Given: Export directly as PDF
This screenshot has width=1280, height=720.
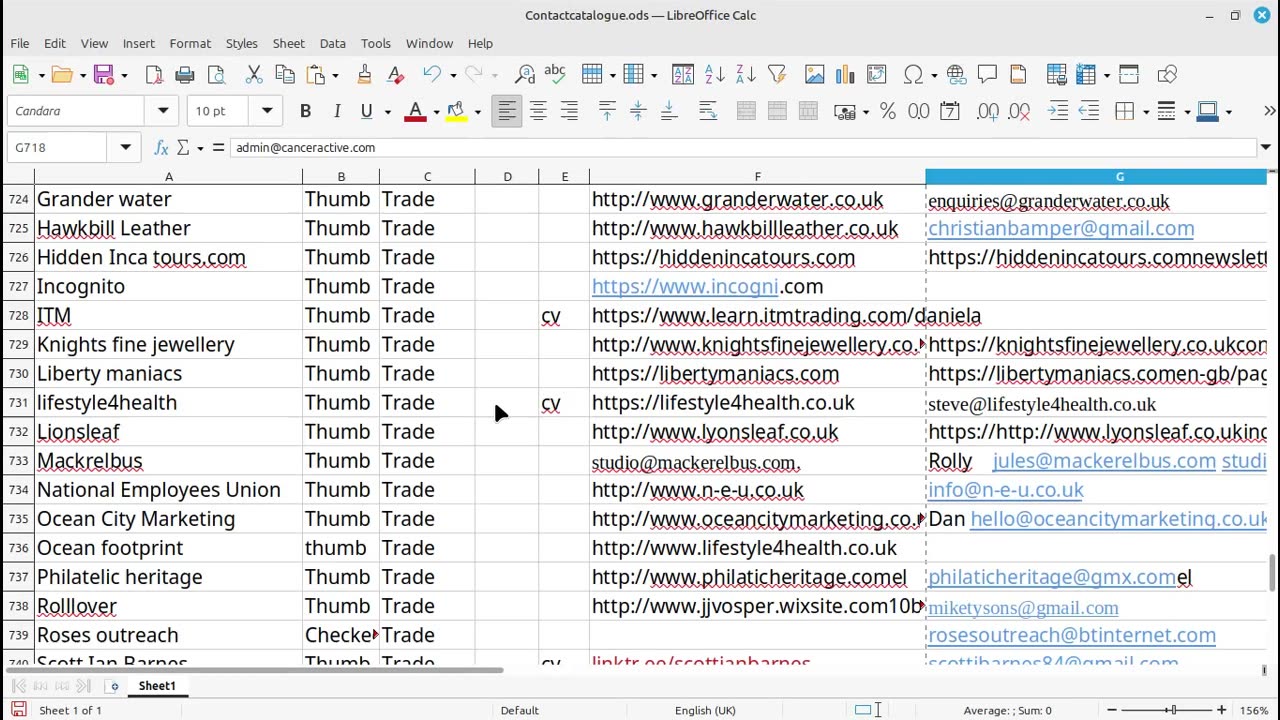Looking at the screenshot, I should click(154, 75).
